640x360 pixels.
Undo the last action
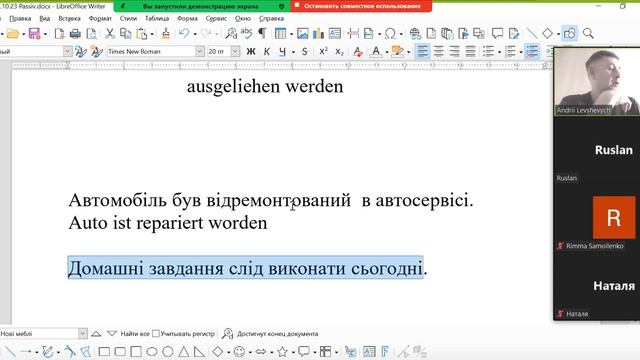click(x=184, y=33)
